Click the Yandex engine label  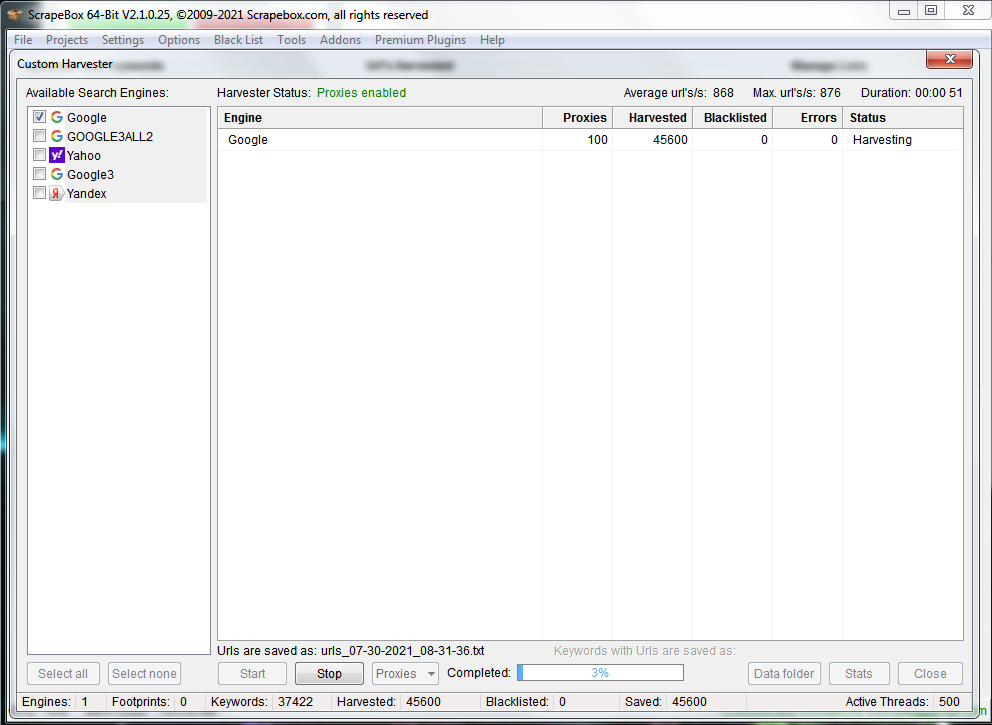[87, 194]
